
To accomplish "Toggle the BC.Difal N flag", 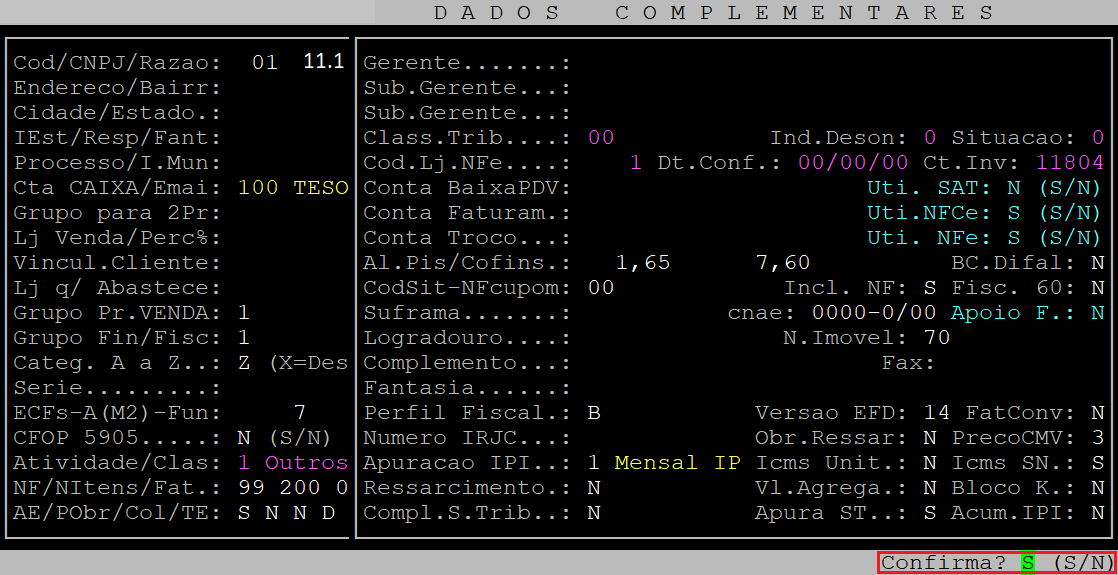I will pyautogui.click(x=1097, y=263).
